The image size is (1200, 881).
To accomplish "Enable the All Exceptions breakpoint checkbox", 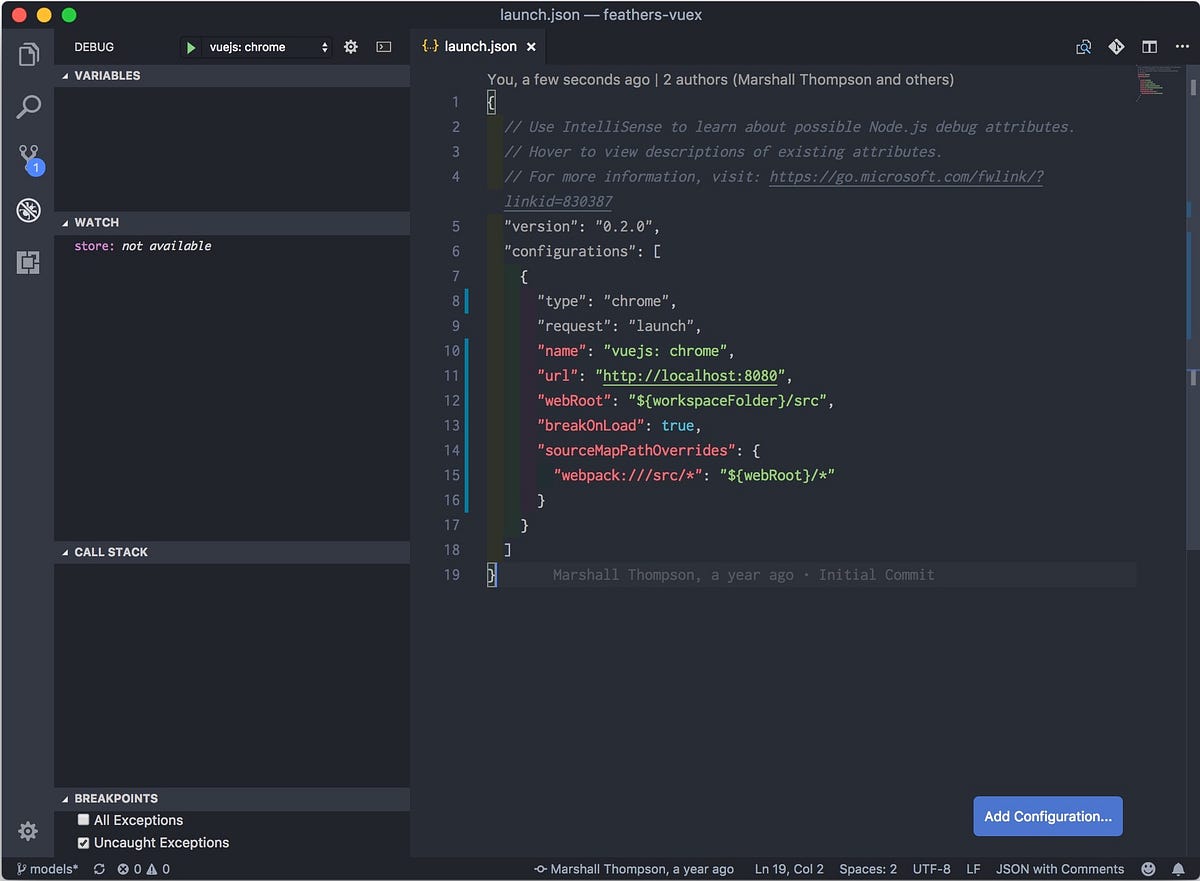I will (x=84, y=819).
